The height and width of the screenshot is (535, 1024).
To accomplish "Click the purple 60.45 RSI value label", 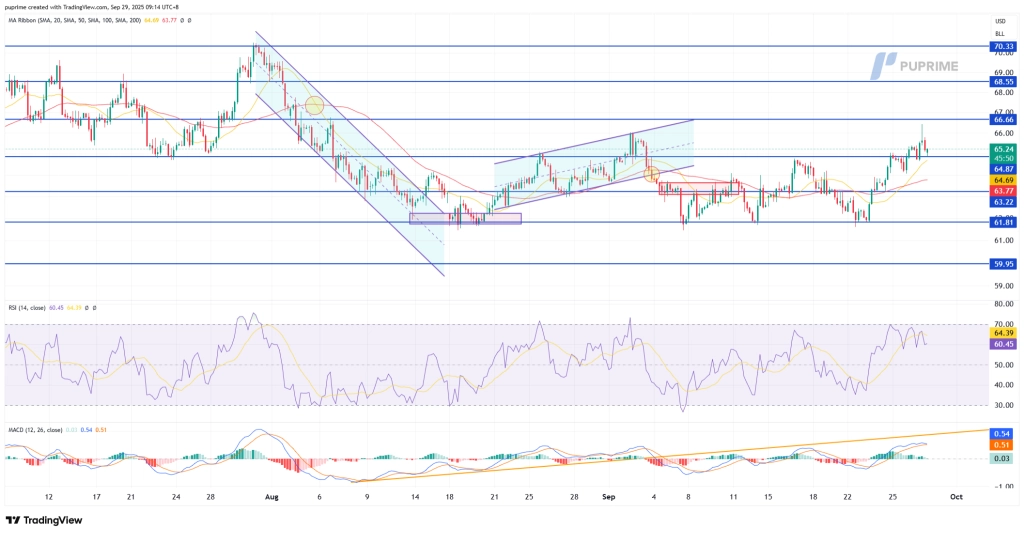I will [1003, 344].
